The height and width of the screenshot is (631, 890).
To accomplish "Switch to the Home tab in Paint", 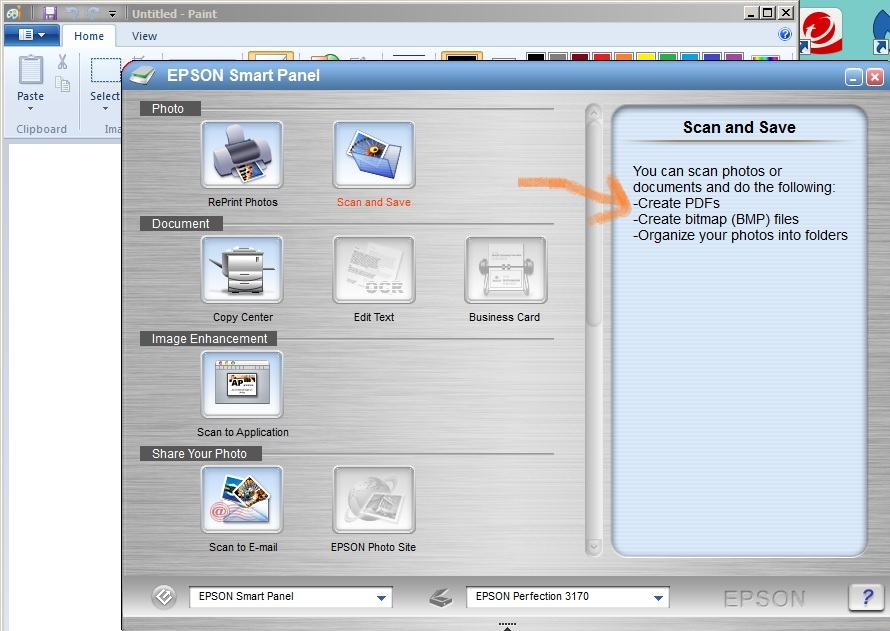I will pos(89,36).
